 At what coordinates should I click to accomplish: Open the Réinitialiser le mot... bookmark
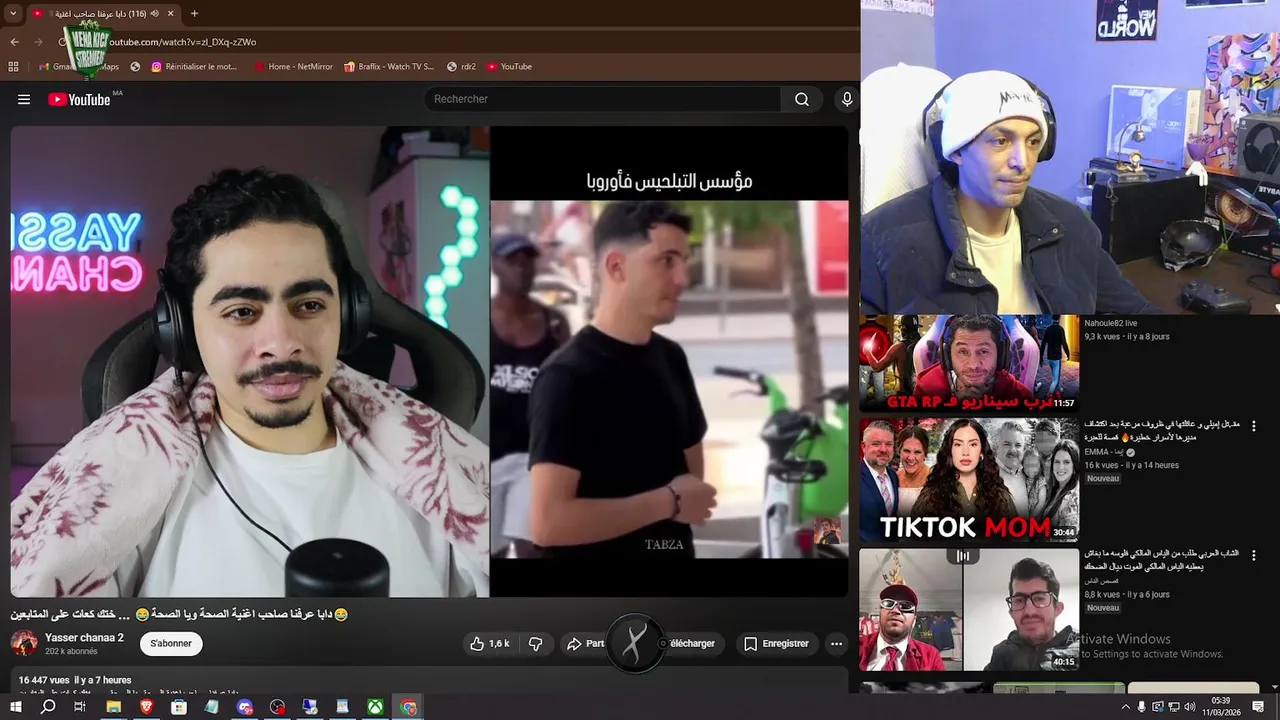click(x=195, y=67)
